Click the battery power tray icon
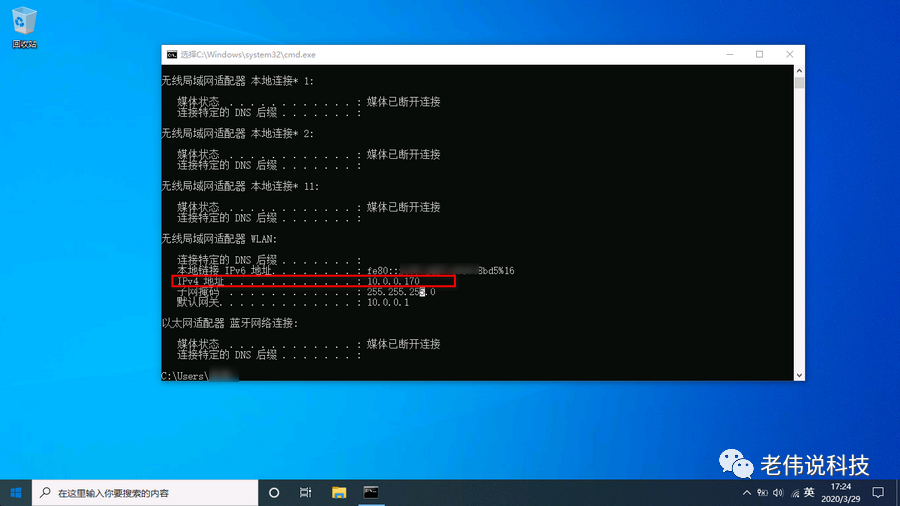Image resolution: width=900 pixels, height=506 pixels. (x=762, y=493)
